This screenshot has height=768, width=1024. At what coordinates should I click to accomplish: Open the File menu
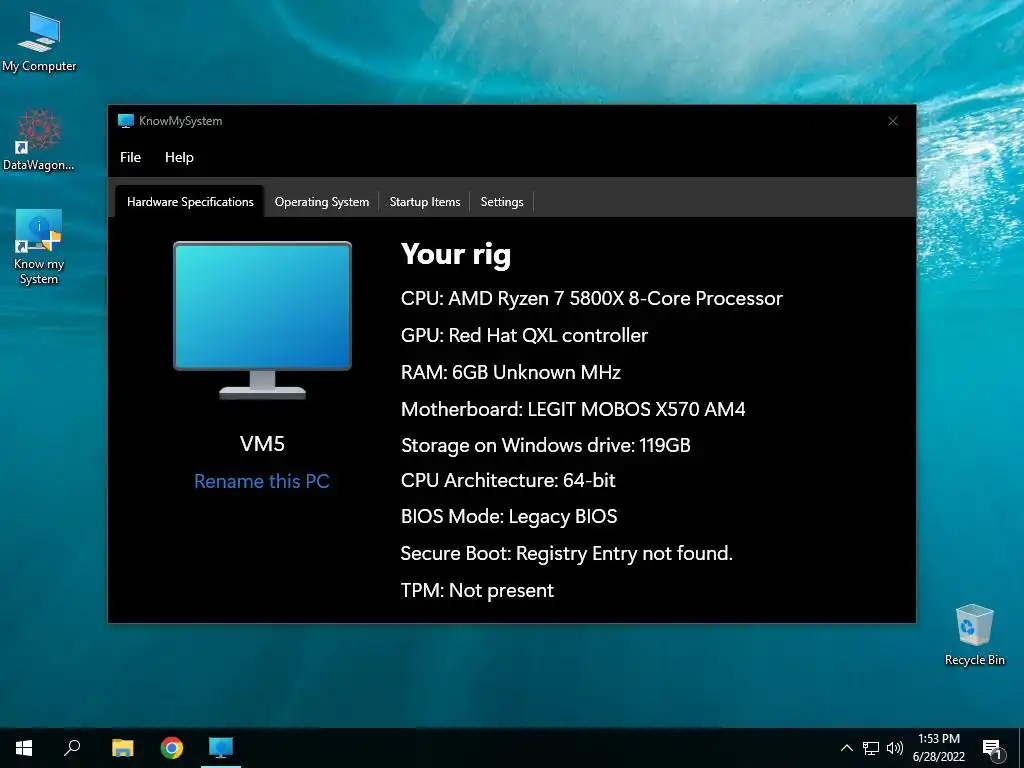click(130, 157)
